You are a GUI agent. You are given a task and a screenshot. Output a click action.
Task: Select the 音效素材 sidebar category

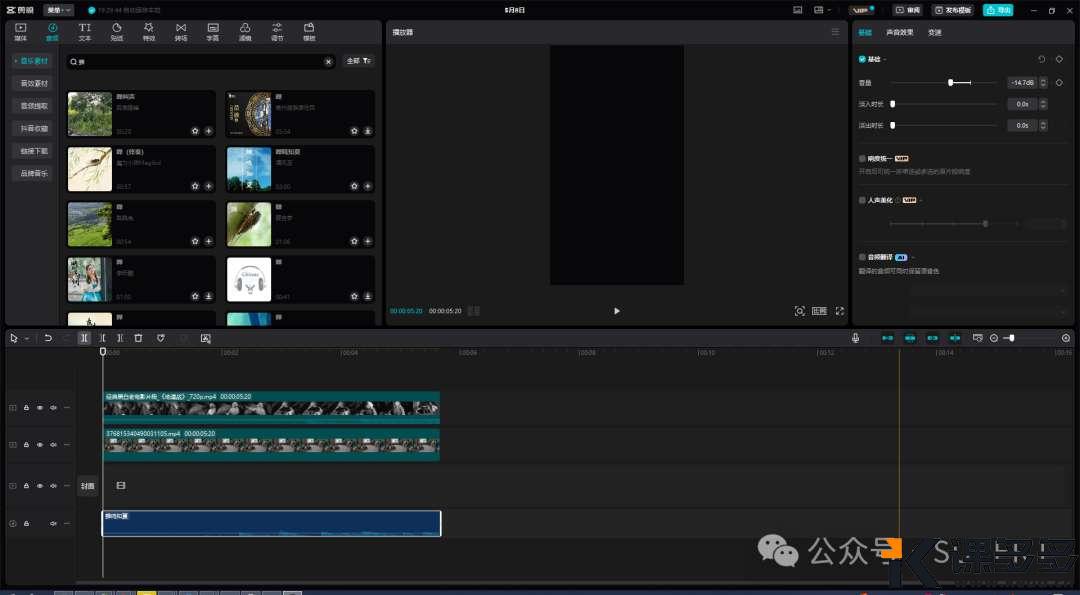[35, 83]
